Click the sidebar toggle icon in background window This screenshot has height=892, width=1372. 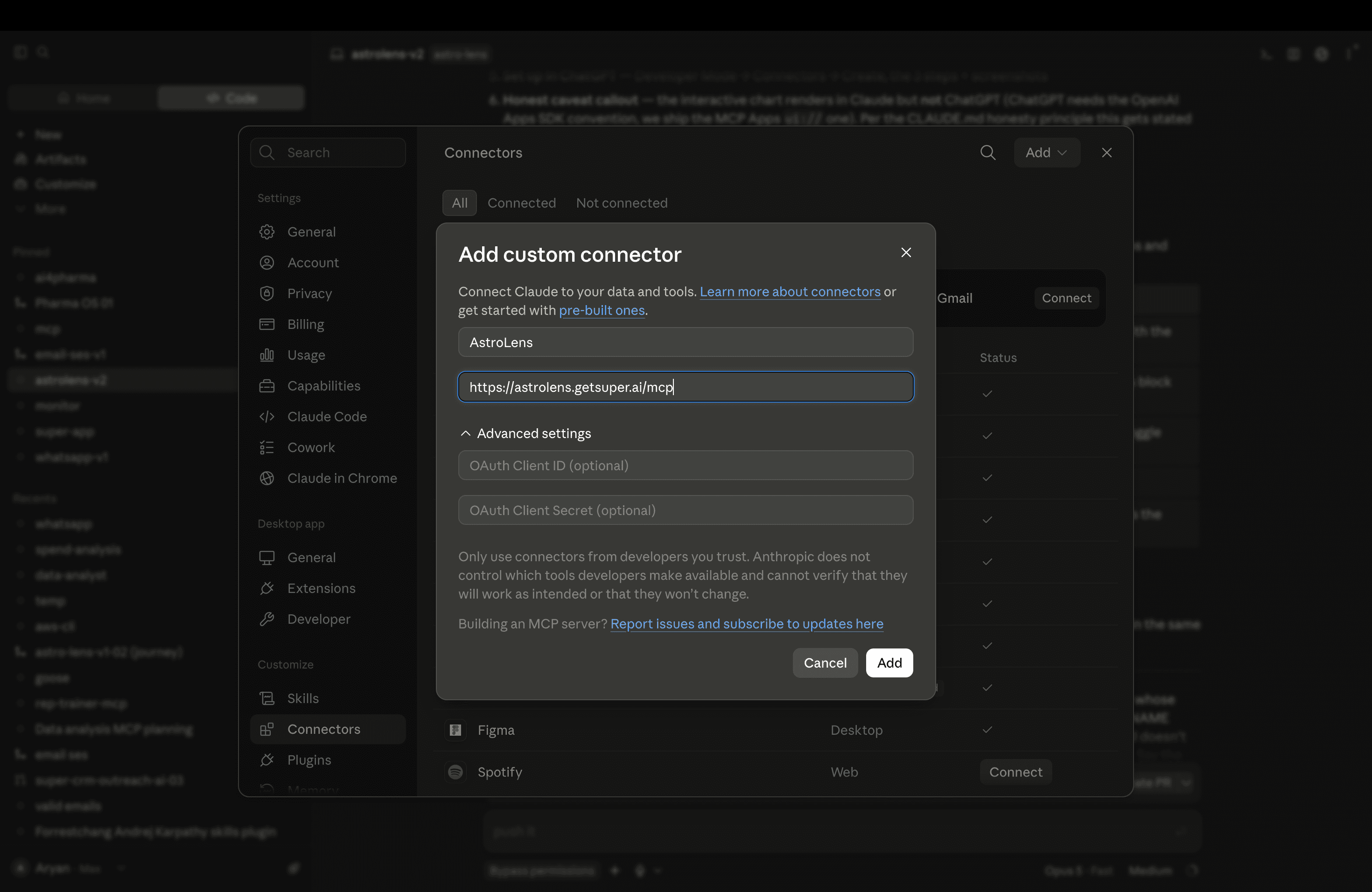click(21, 52)
